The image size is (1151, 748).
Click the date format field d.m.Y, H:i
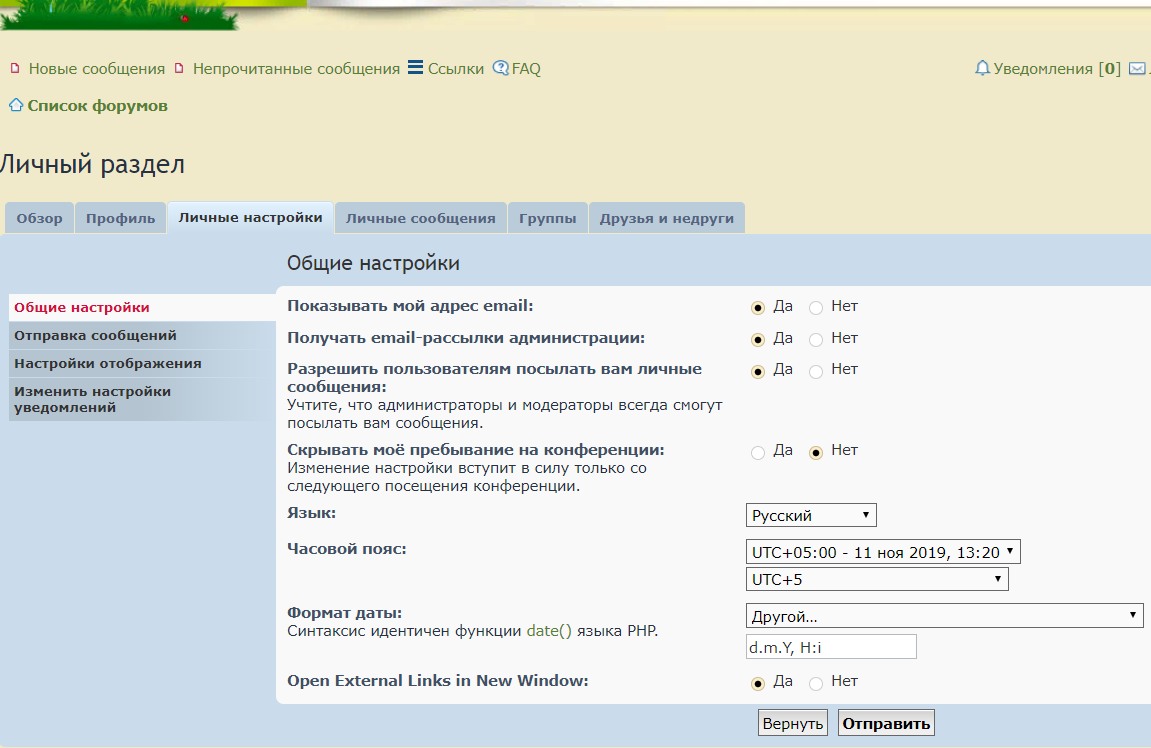tap(831, 647)
